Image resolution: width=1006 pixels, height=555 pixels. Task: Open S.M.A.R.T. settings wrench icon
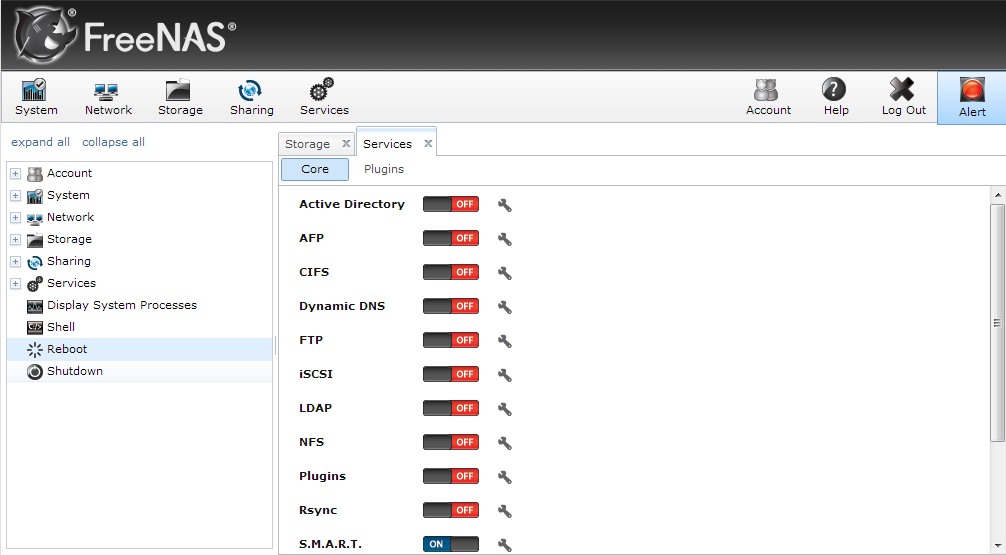pyautogui.click(x=505, y=545)
